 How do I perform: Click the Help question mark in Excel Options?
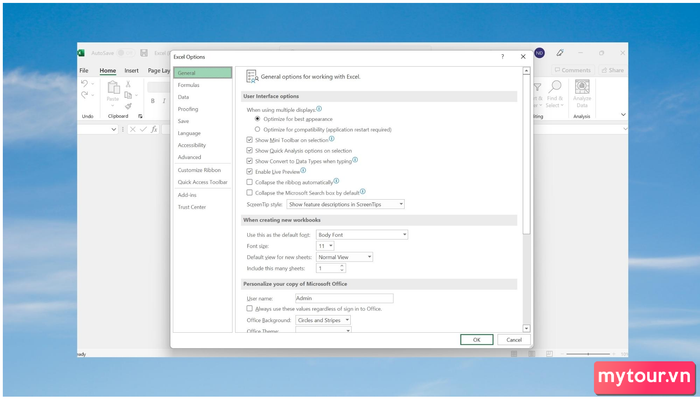click(x=503, y=57)
